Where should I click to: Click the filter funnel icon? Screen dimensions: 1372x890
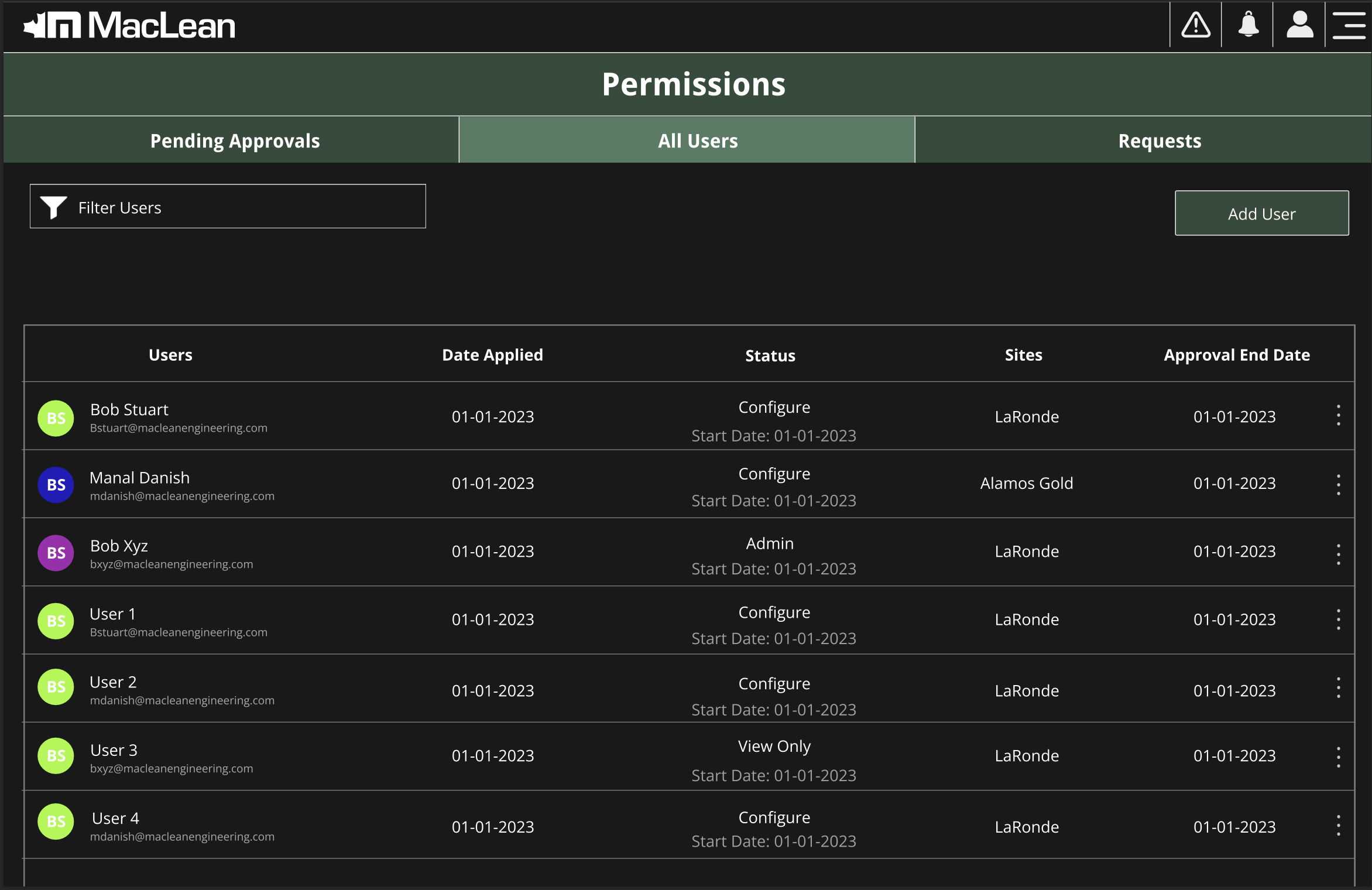tap(53, 207)
